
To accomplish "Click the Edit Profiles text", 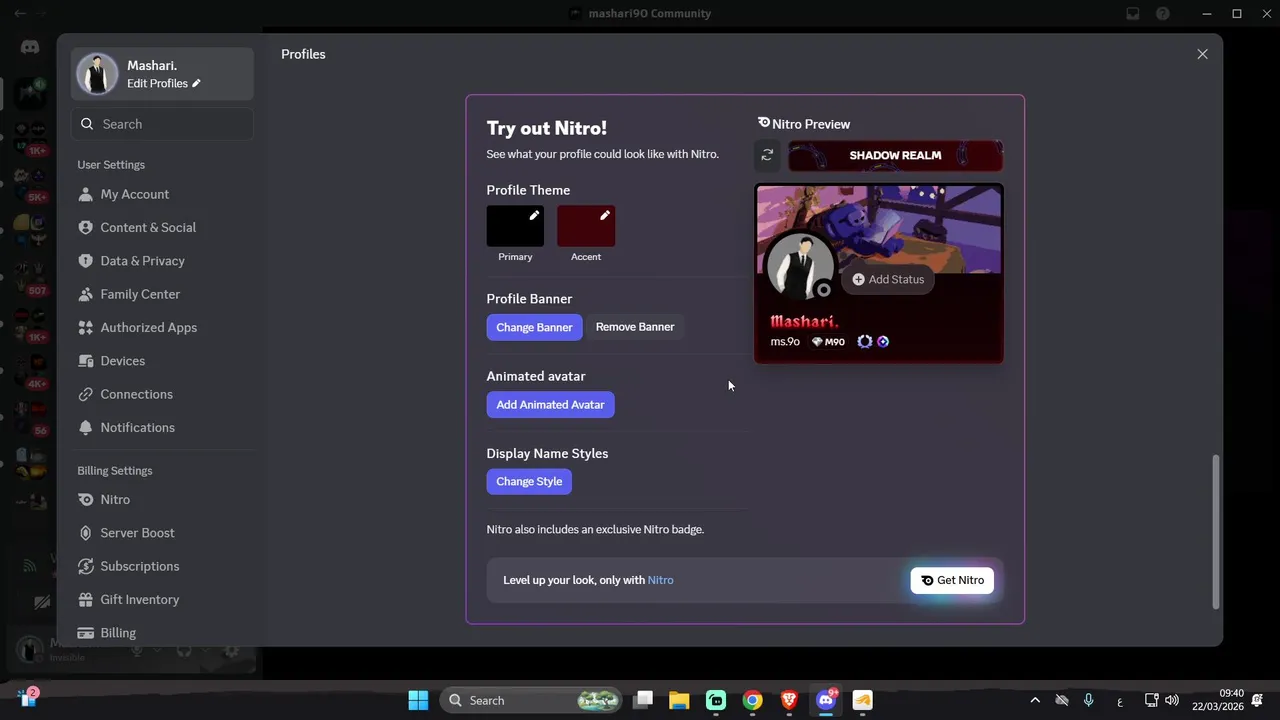I will (x=157, y=83).
